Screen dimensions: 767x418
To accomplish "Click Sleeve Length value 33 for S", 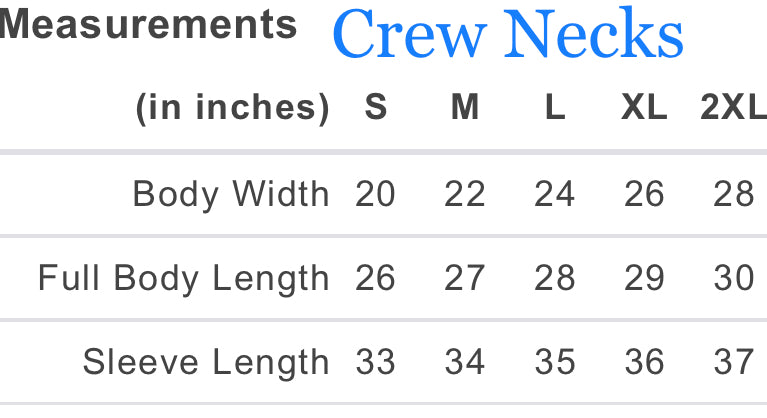I will [376, 362].
